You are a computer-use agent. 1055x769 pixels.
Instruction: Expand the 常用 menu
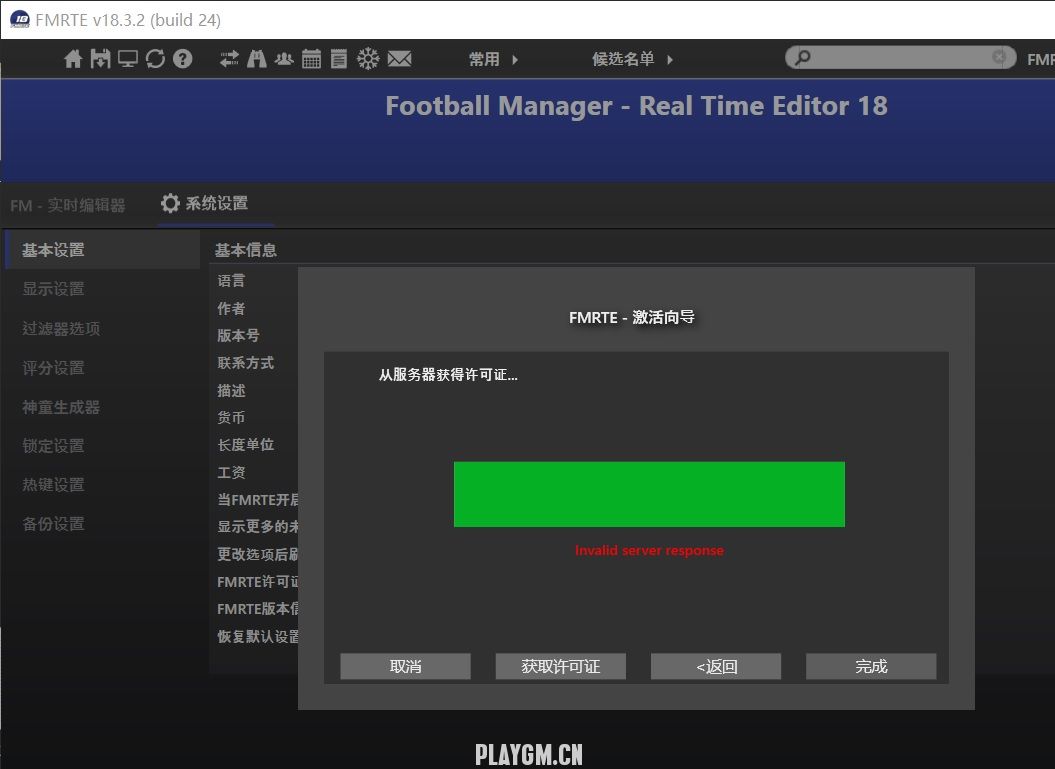(x=493, y=59)
